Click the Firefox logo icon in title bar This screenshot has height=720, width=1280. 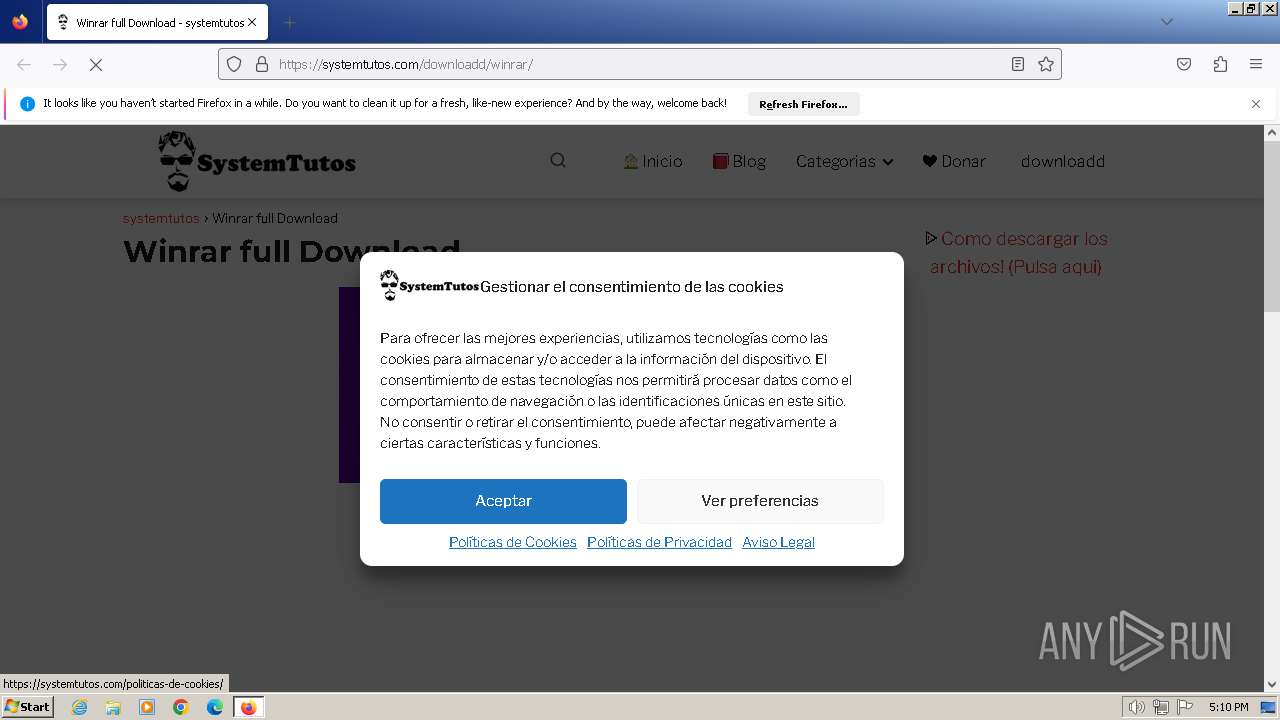[20, 21]
